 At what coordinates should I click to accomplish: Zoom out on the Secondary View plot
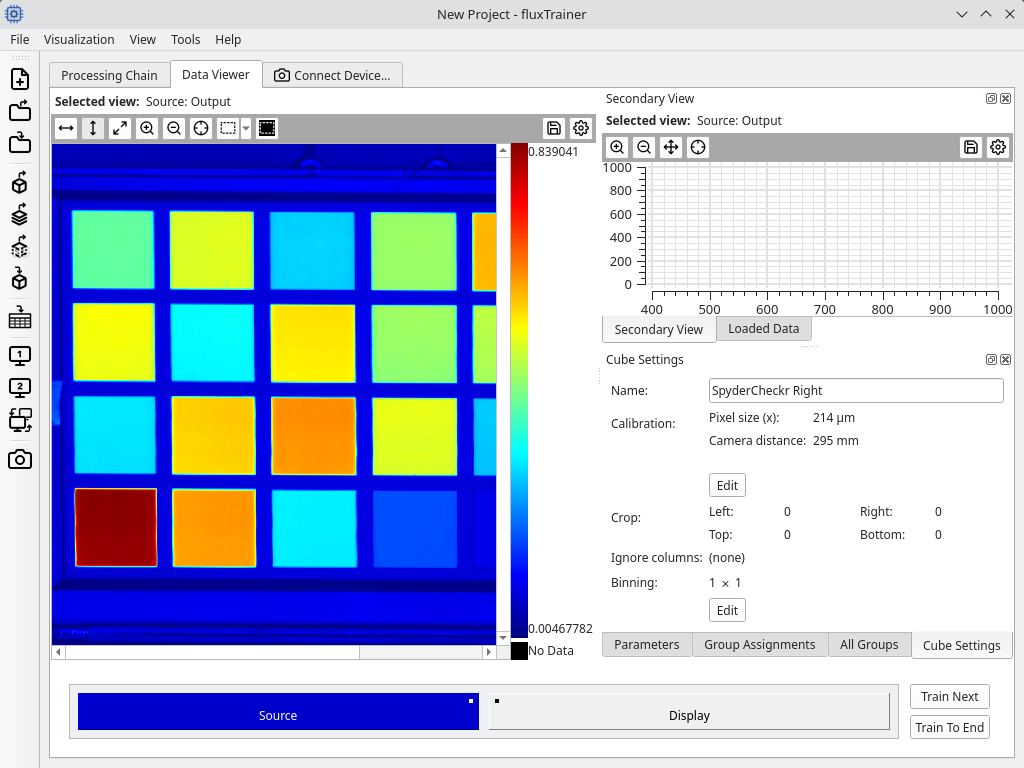pos(644,147)
